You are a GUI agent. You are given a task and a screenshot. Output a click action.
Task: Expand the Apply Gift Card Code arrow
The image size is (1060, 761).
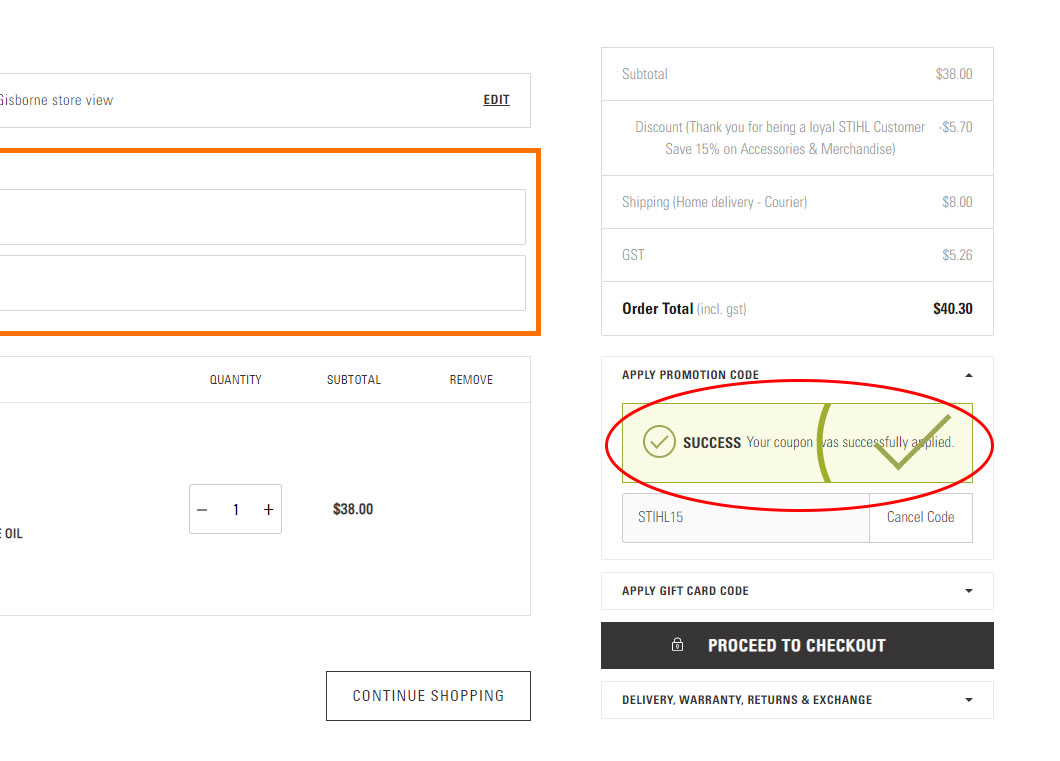967,591
